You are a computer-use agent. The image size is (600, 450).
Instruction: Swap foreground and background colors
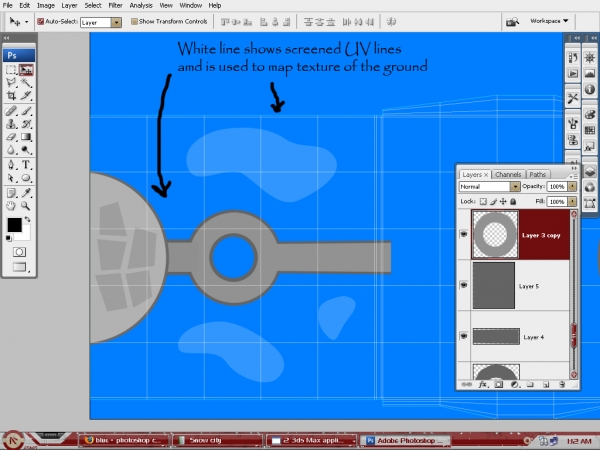[27, 220]
